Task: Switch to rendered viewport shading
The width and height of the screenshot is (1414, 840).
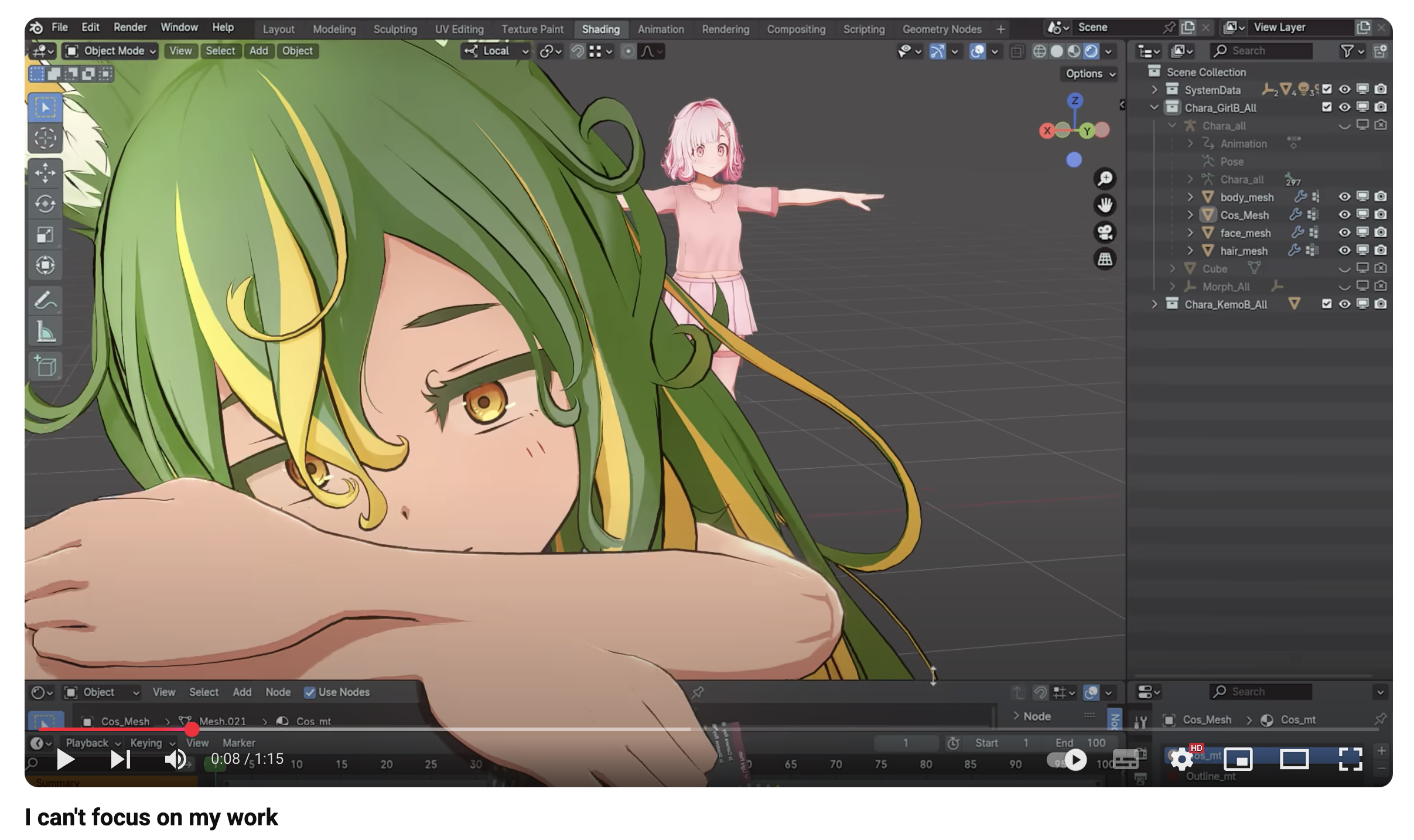Action: (1091, 52)
